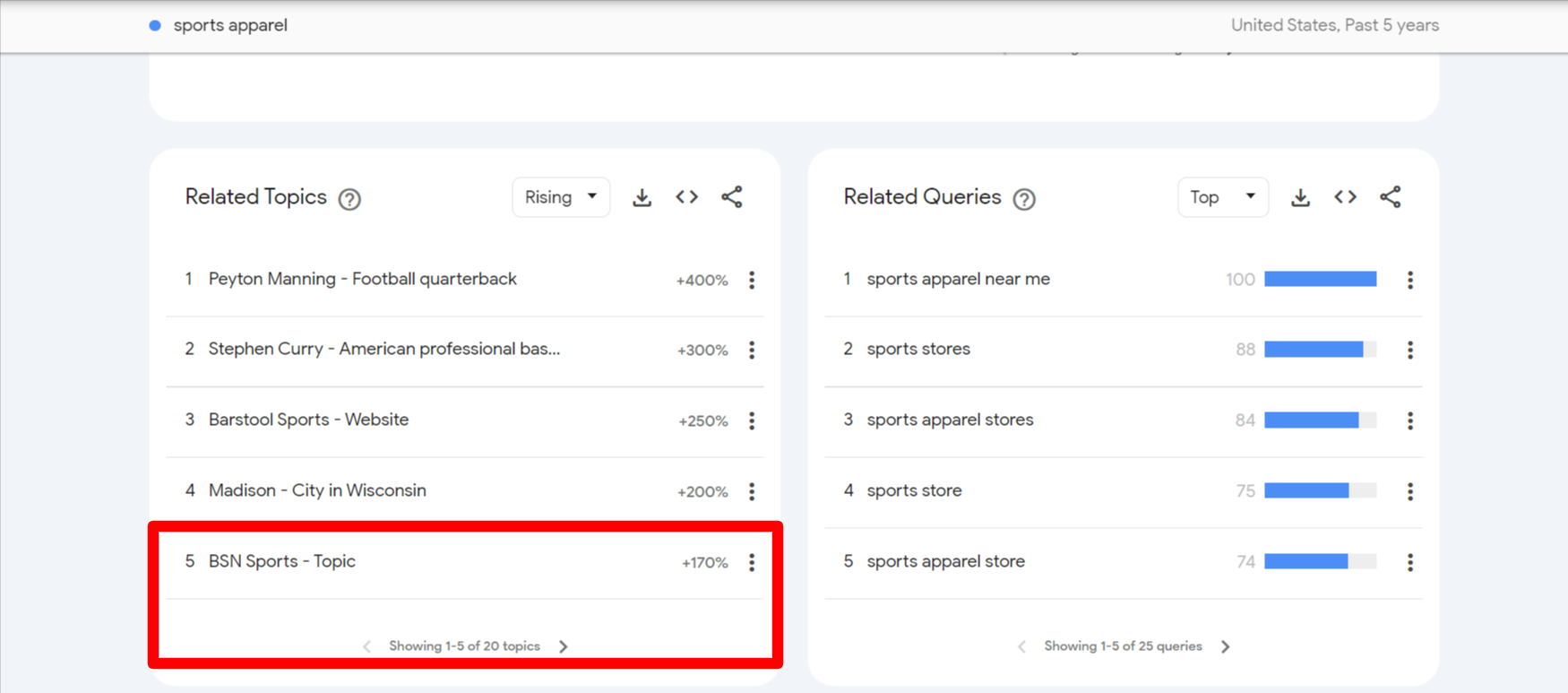Viewport: 1568px width, 693px height.
Task: Share the Related Topics card
Action: (732, 197)
